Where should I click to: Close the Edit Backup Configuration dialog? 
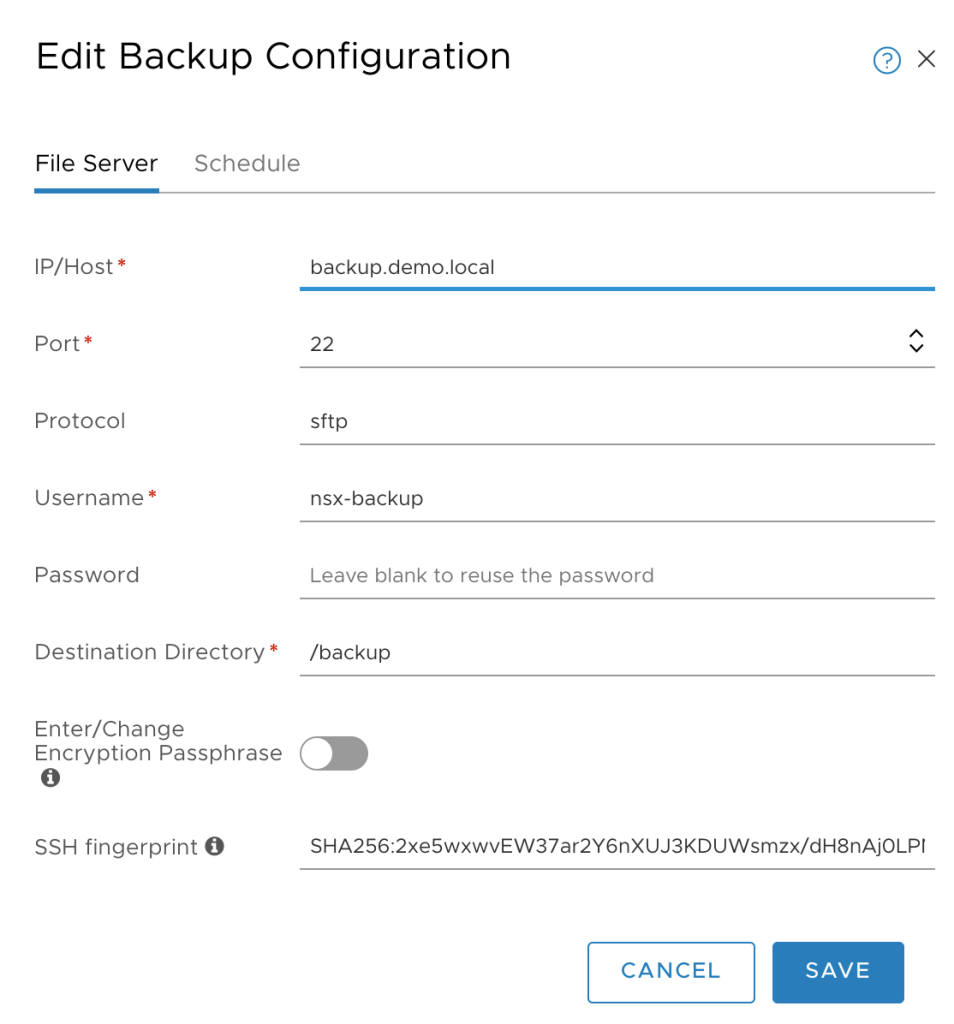926,60
